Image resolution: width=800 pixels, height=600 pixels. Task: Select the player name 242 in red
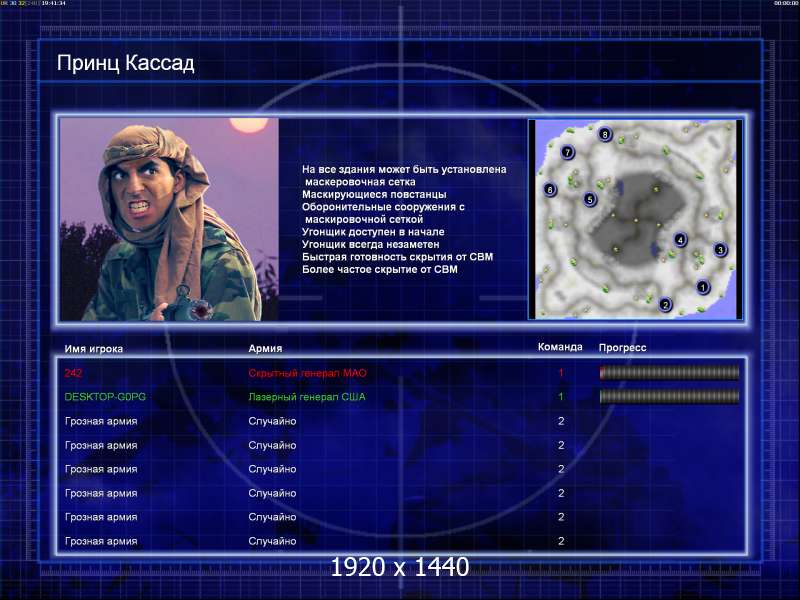coord(73,373)
